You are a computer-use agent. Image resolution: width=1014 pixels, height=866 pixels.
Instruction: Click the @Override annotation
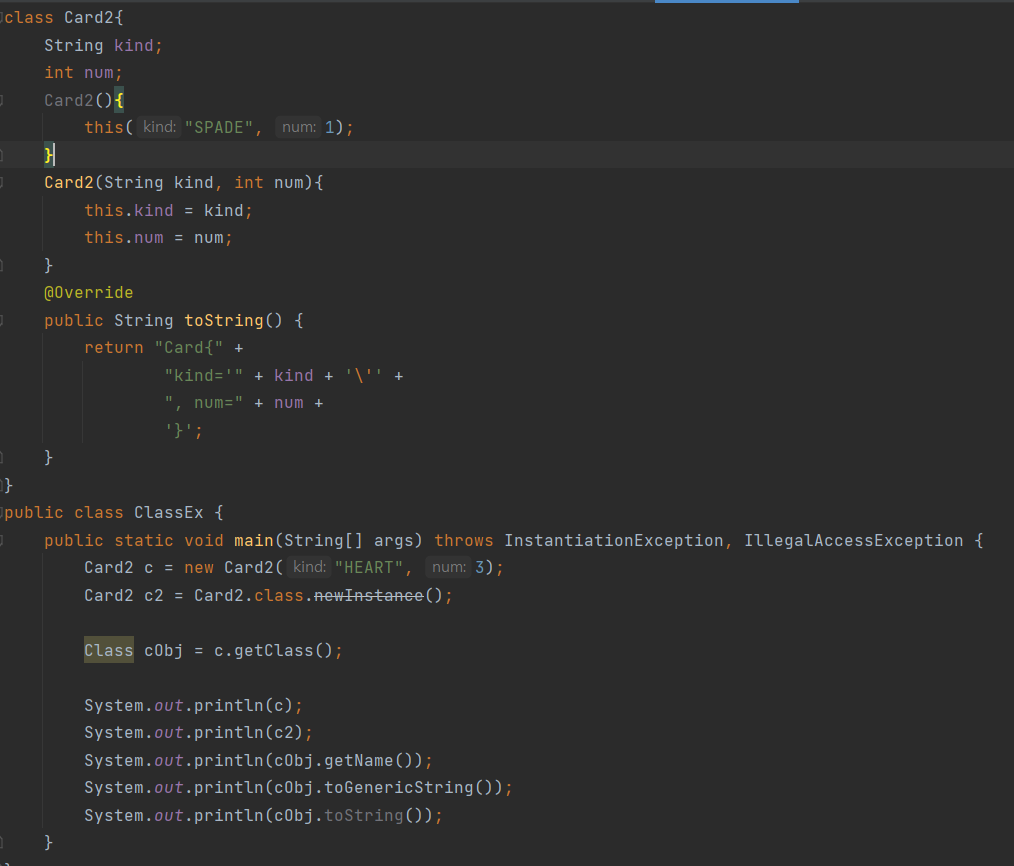coord(89,292)
